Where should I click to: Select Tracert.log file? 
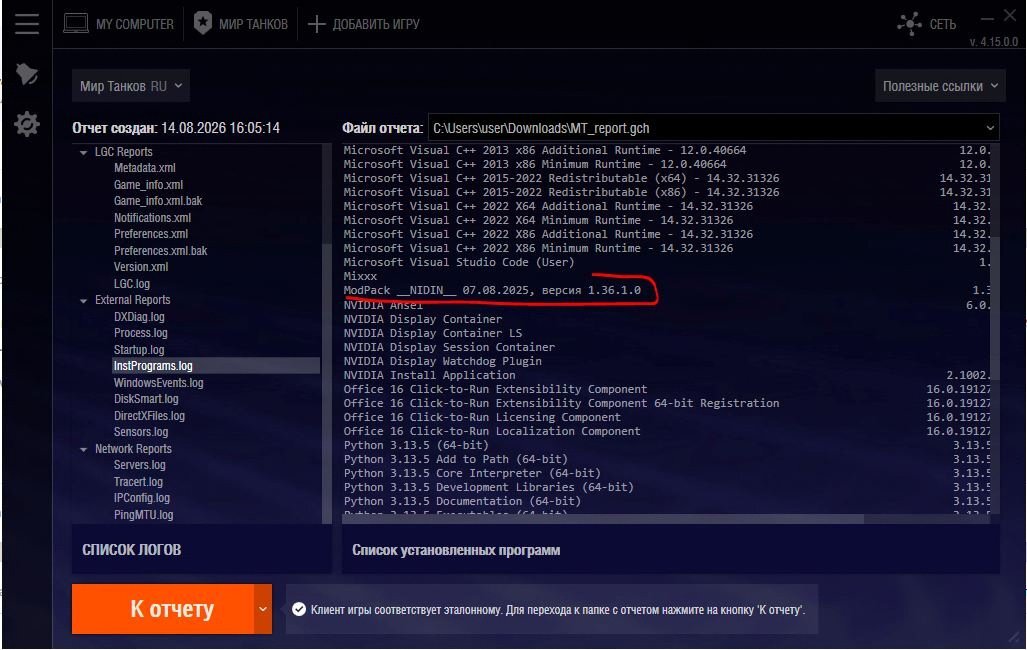138,482
